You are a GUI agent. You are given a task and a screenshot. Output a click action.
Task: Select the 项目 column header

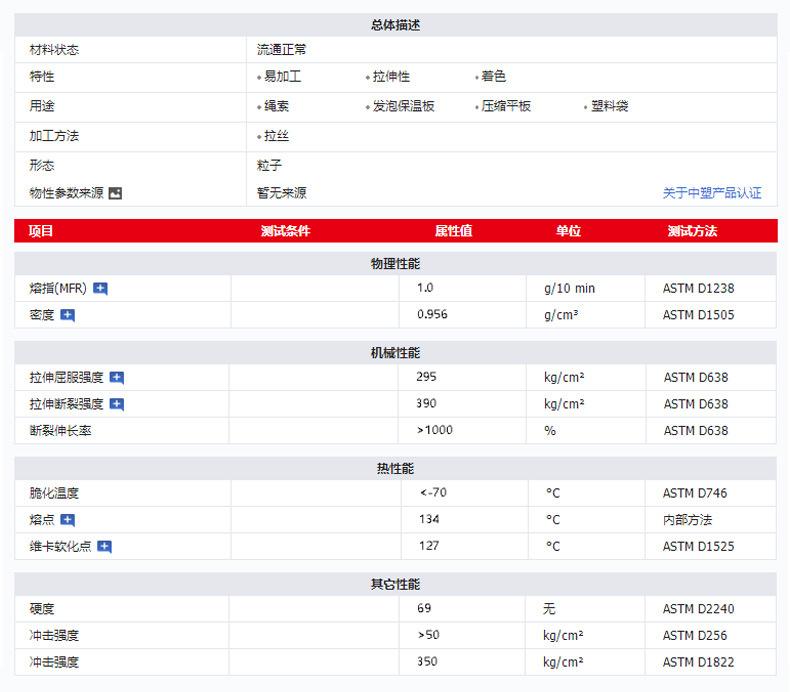pos(41,231)
